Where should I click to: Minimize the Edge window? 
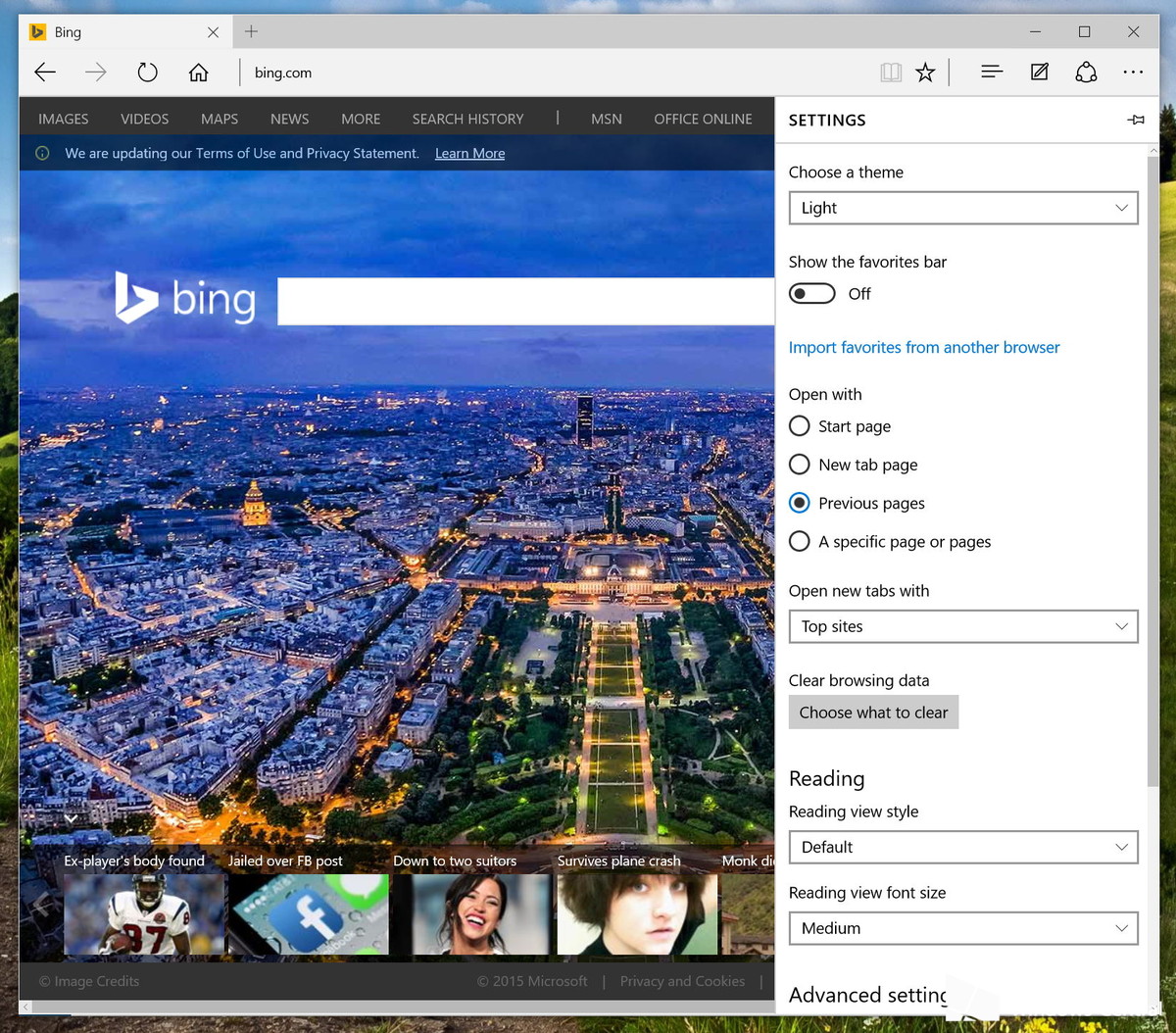(1035, 31)
